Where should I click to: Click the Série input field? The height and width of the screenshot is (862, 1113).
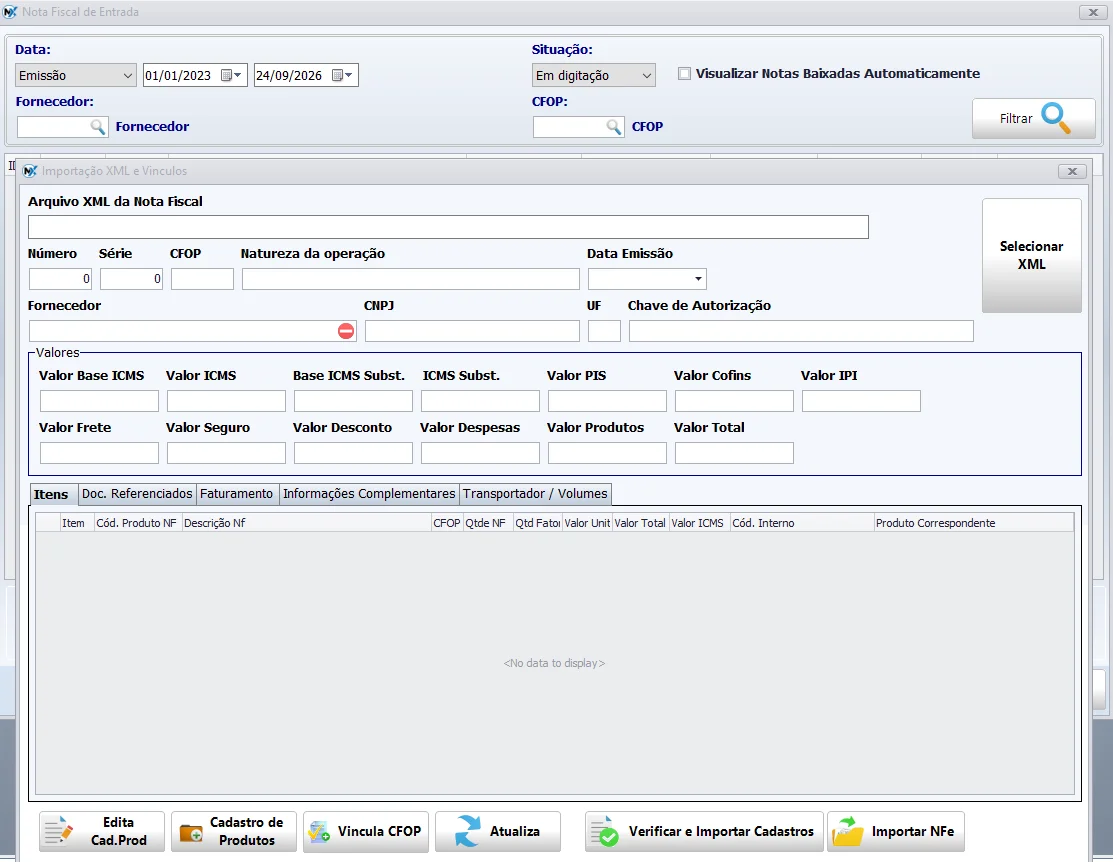point(131,279)
